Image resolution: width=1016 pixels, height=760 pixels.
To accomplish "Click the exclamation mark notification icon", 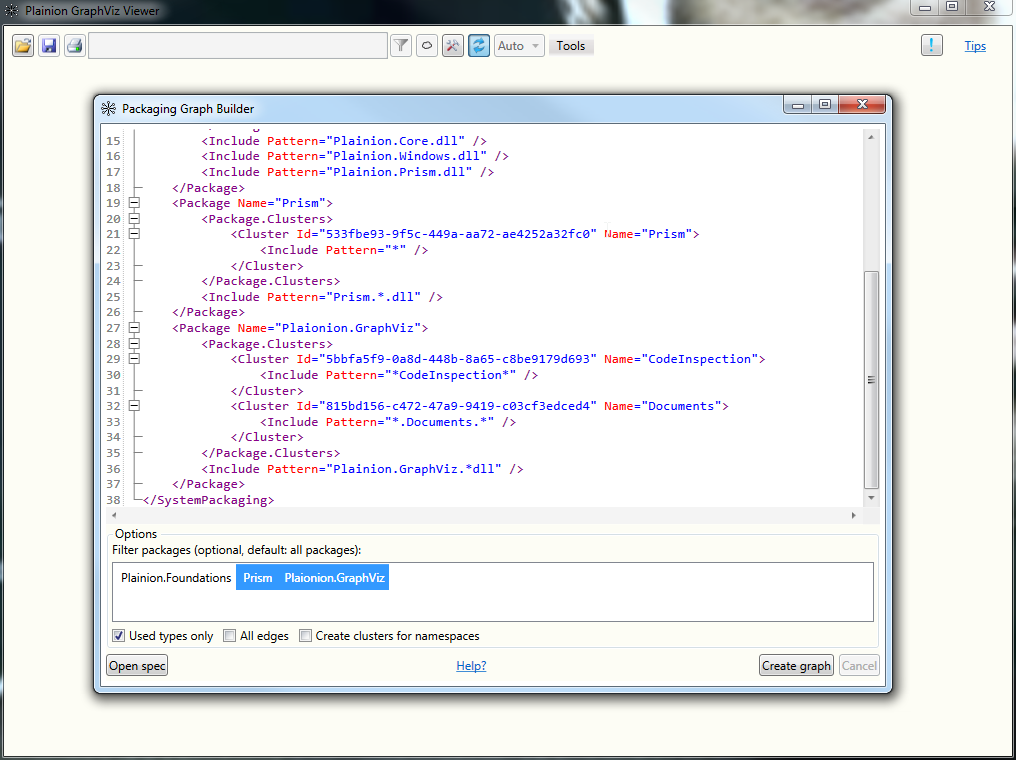I will 932,45.
